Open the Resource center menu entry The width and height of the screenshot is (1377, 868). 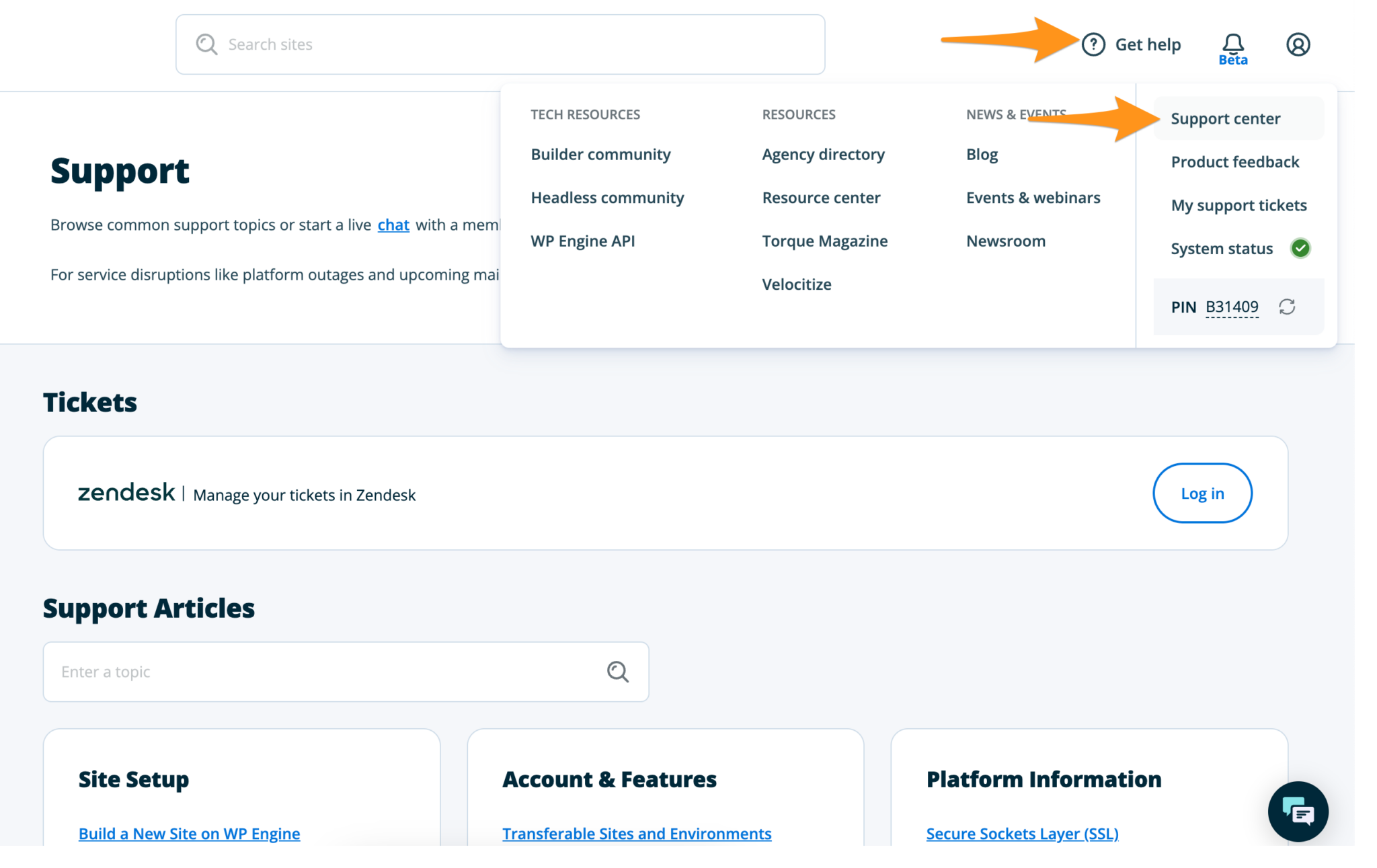click(x=821, y=197)
